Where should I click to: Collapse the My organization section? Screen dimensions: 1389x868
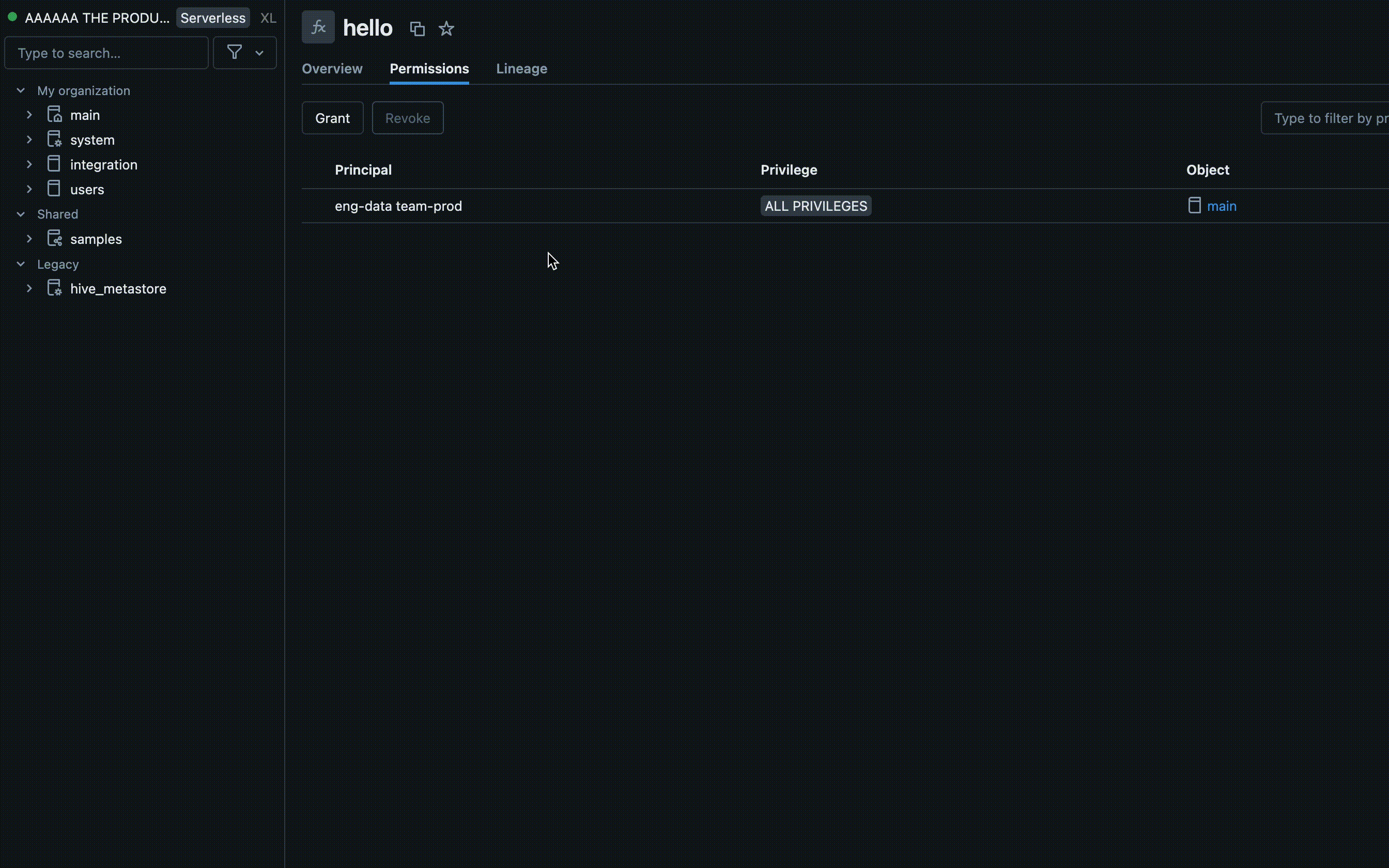(x=21, y=90)
